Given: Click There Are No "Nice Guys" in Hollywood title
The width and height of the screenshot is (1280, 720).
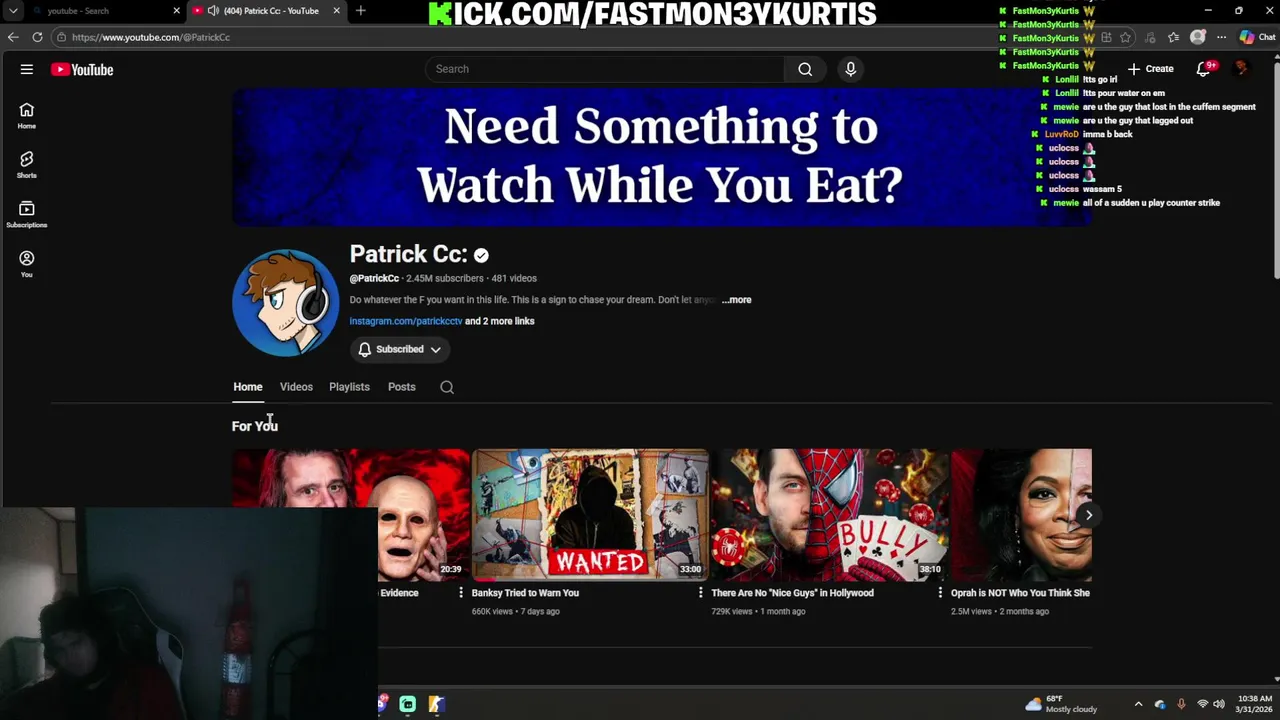Looking at the screenshot, I should (x=792, y=593).
